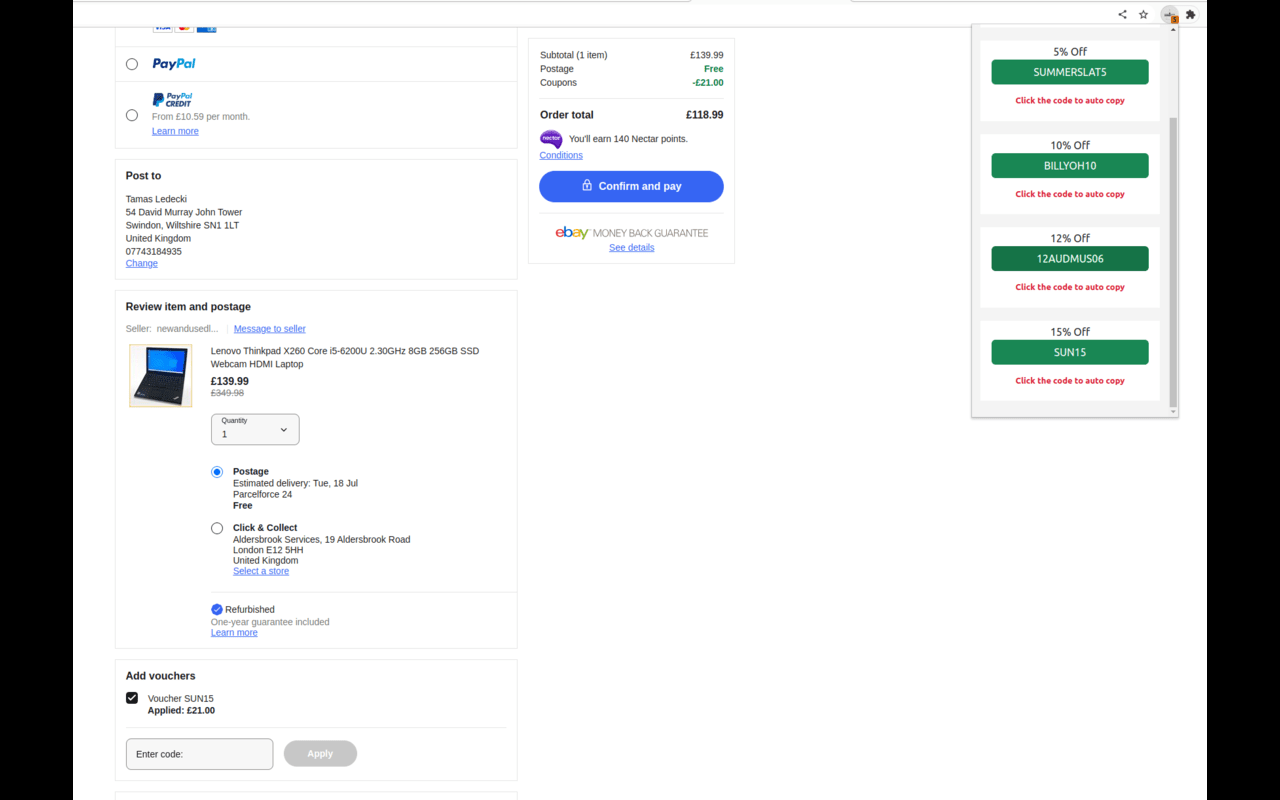
Task: Click Change under the postal address
Action: click(x=141, y=263)
